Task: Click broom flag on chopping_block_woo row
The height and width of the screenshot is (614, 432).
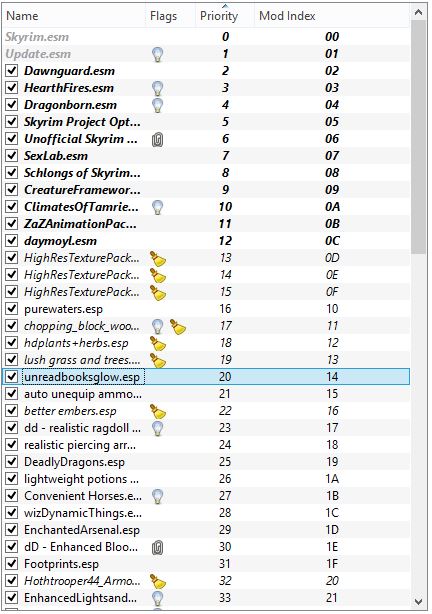Action: (177, 326)
